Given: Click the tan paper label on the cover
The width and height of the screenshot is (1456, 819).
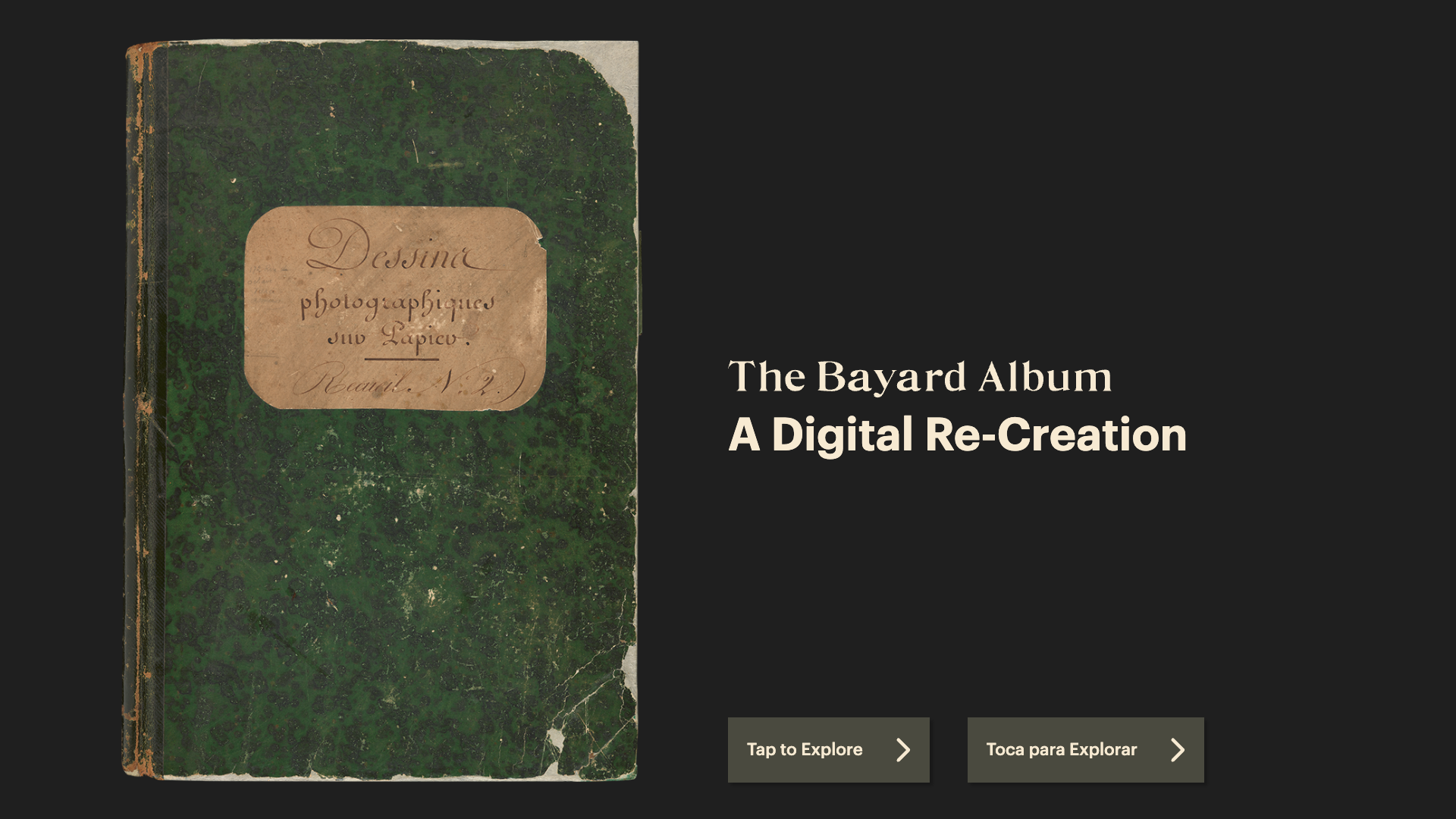Looking at the screenshot, I should click(395, 308).
